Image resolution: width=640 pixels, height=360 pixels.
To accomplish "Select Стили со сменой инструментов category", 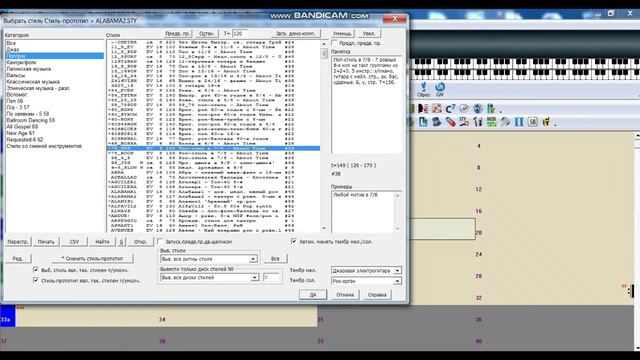I will click(54, 146).
